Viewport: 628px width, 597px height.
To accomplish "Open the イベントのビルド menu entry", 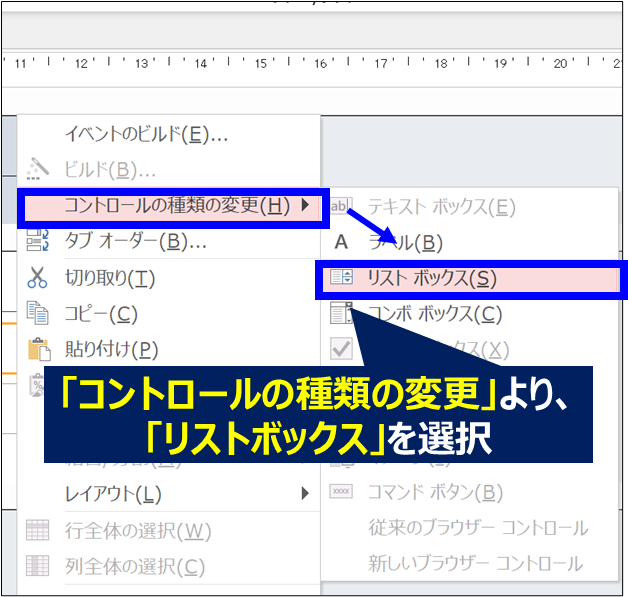I will pos(146,134).
